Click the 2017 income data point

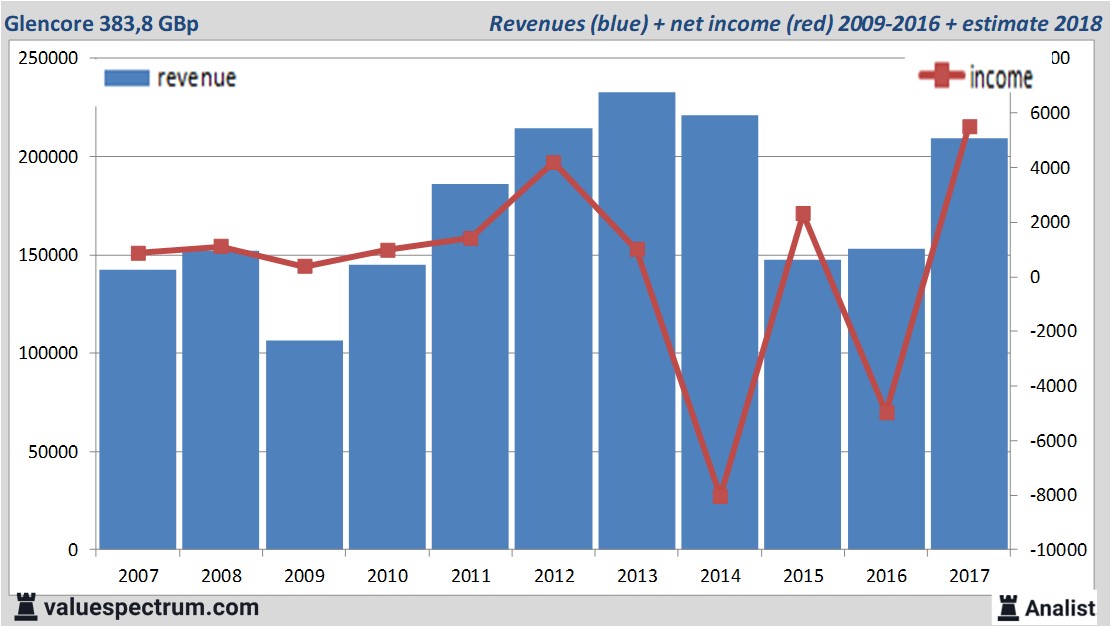(x=969, y=127)
